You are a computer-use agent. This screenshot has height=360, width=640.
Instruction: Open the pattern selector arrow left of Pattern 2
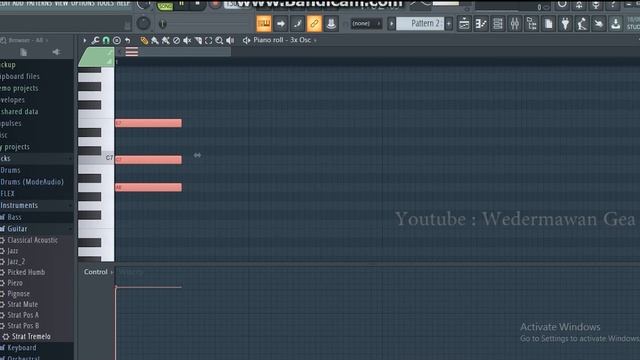(391, 24)
